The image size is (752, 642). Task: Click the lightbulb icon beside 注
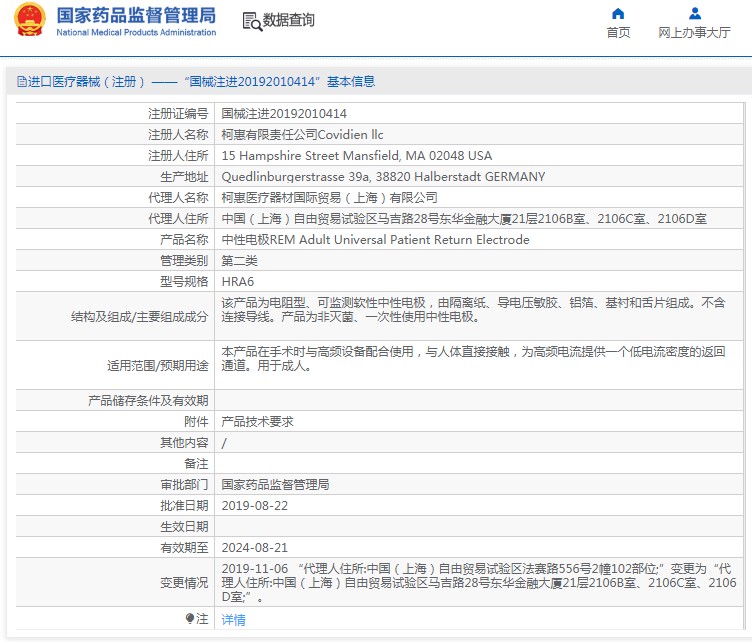[x=190, y=619]
